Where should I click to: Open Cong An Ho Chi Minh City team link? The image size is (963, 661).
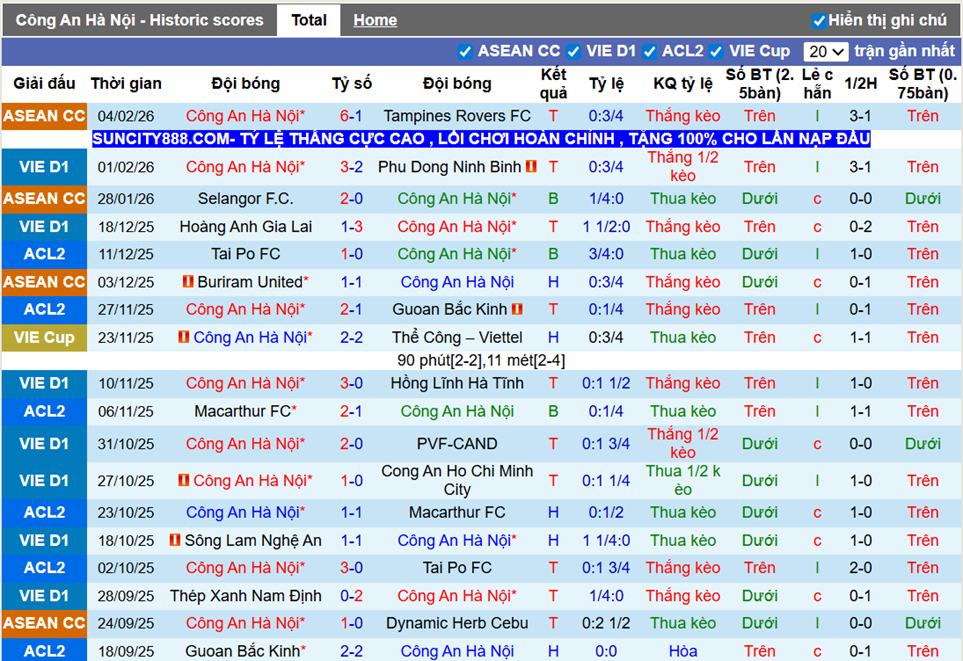click(x=457, y=480)
